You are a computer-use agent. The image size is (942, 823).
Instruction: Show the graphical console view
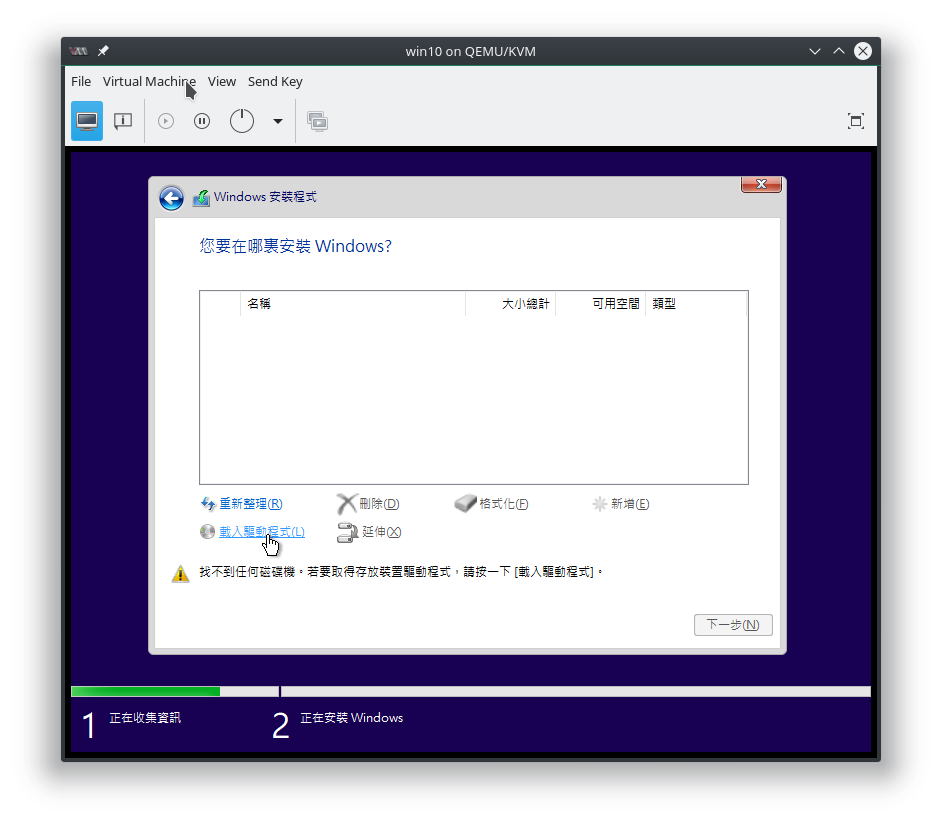click(87, 121)
